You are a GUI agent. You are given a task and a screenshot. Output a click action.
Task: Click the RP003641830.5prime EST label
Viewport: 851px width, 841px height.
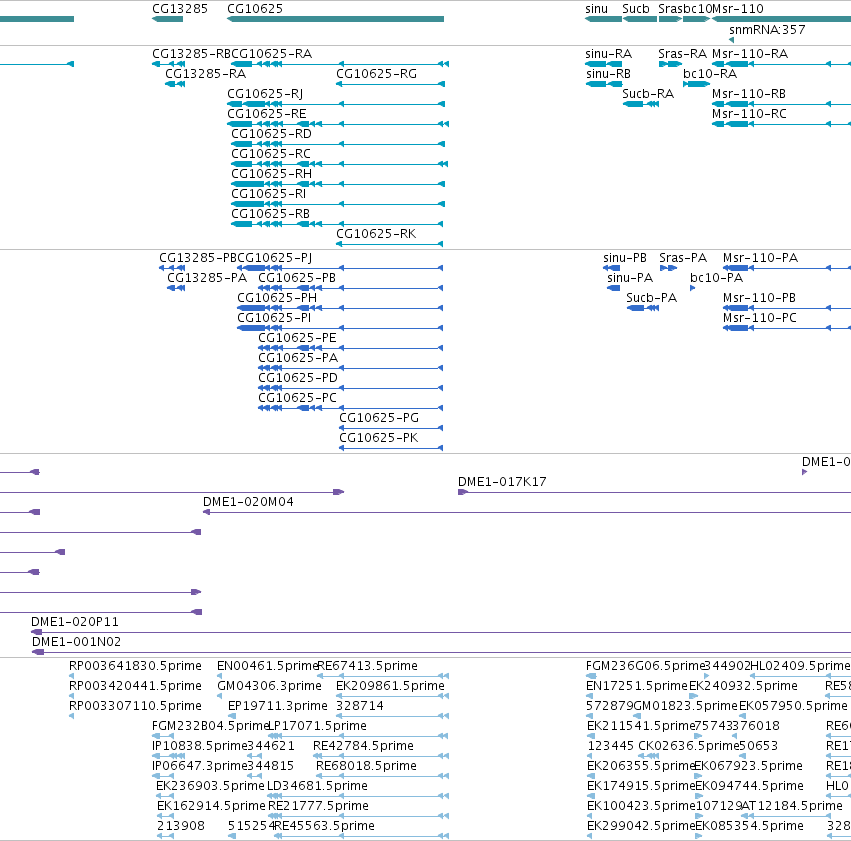(135, 666)
